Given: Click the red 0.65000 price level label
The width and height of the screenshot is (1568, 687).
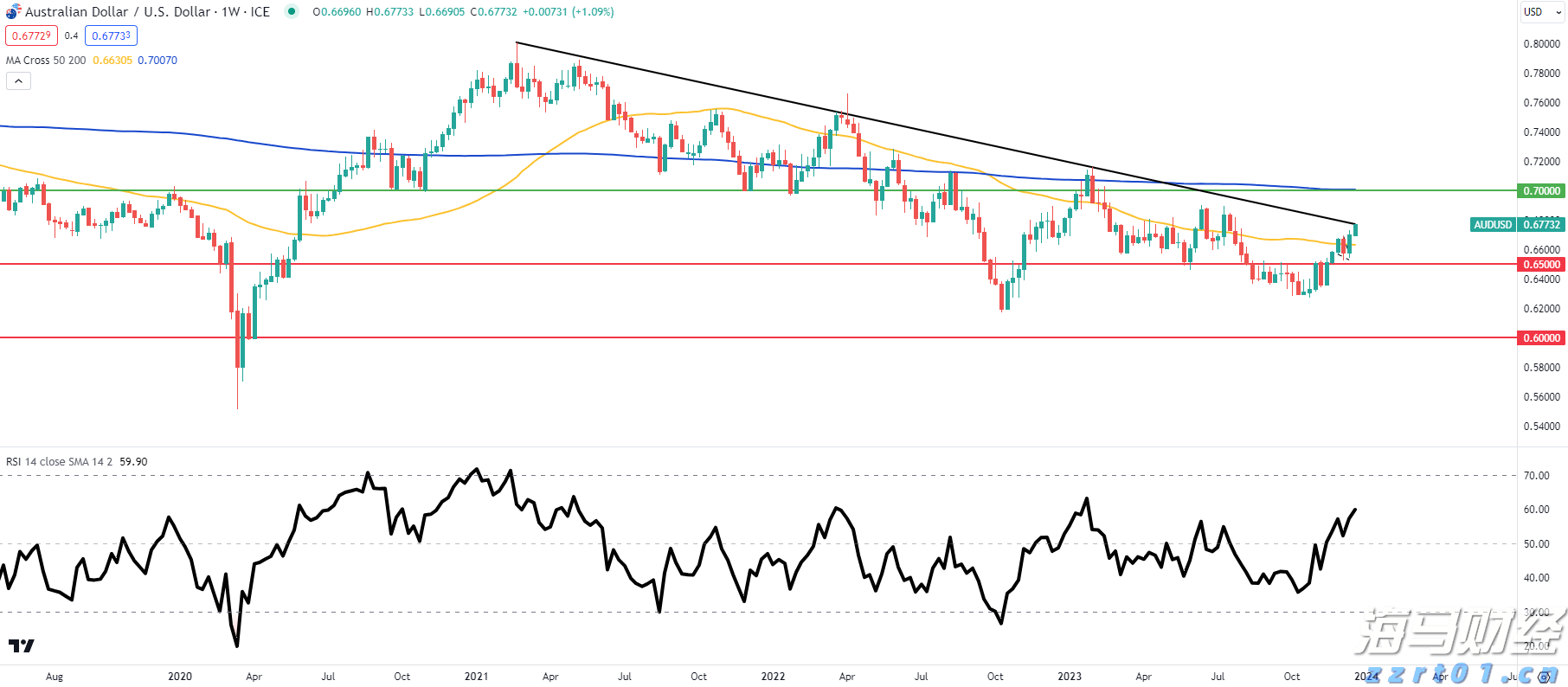Looking at the screenshot, I should click(x=1541, y=265).
